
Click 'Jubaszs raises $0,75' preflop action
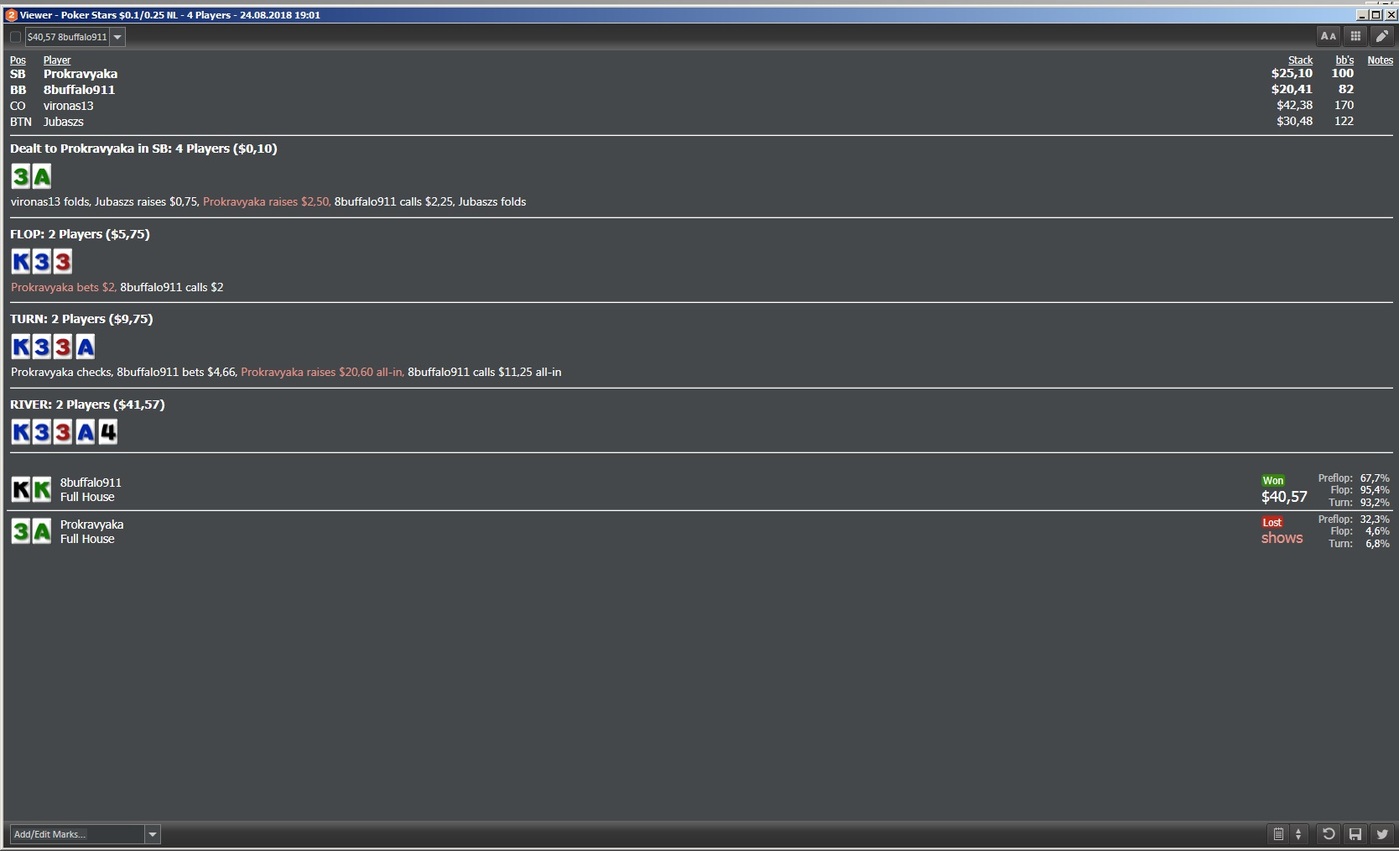(146, 202)
